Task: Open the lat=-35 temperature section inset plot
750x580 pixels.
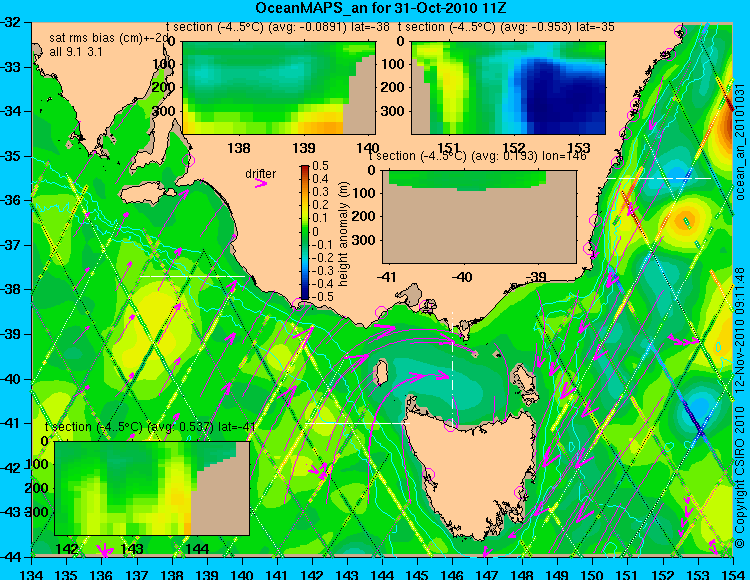Action: click(508, 88)
